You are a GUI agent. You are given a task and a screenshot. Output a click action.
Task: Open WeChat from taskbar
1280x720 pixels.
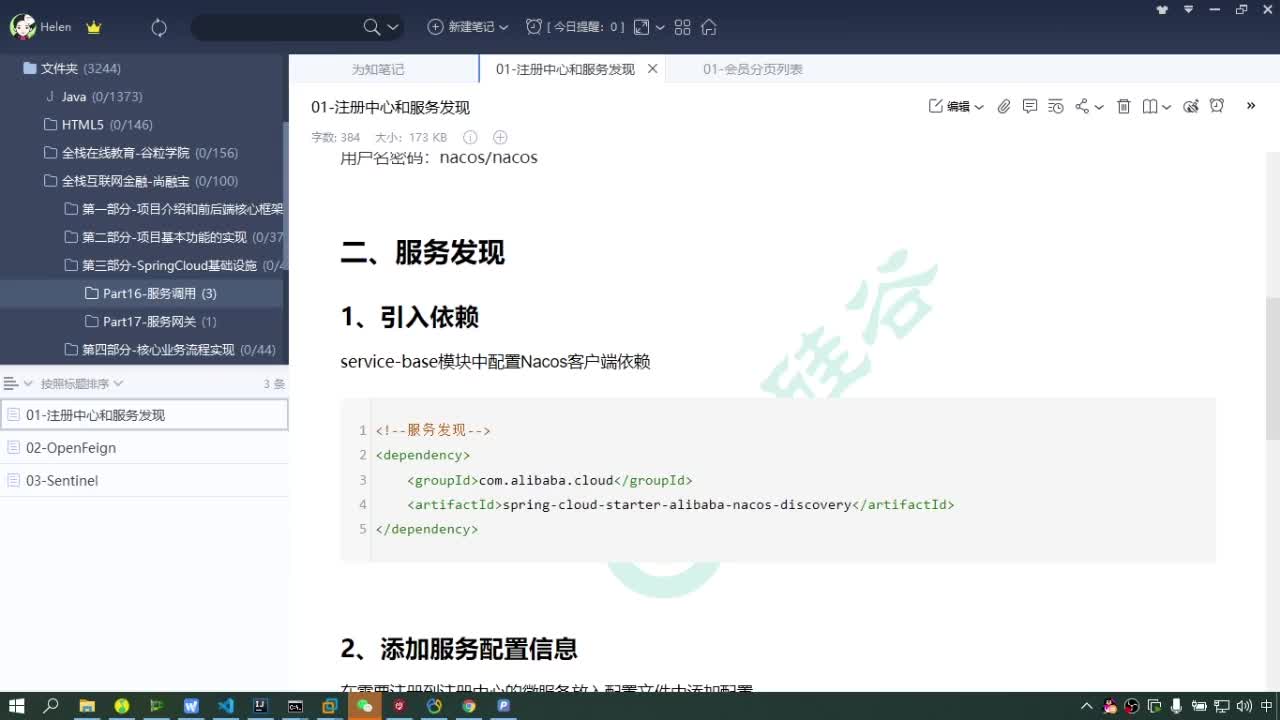coord(364,706)
